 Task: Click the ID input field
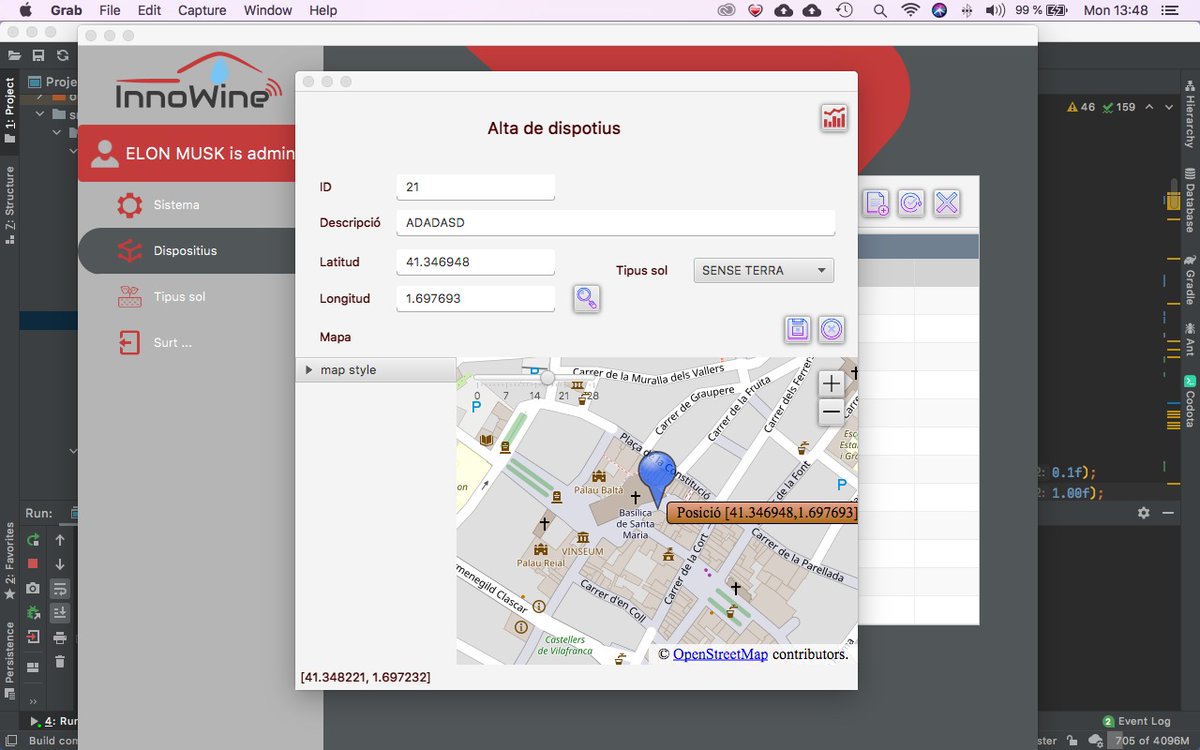pos(475,187)
